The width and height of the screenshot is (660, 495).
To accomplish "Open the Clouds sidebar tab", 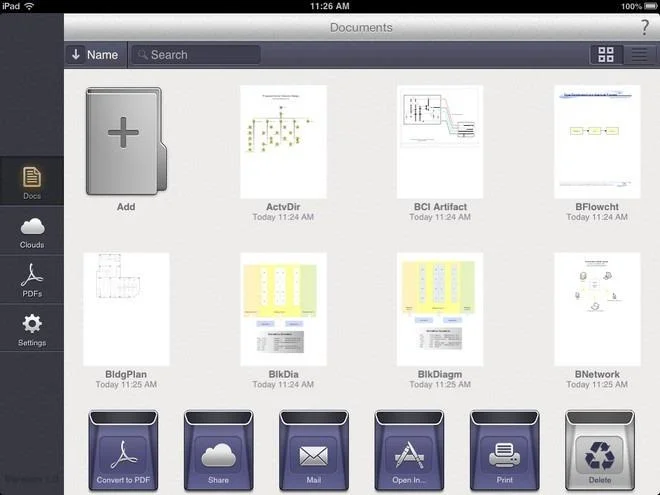I will 32,233.
